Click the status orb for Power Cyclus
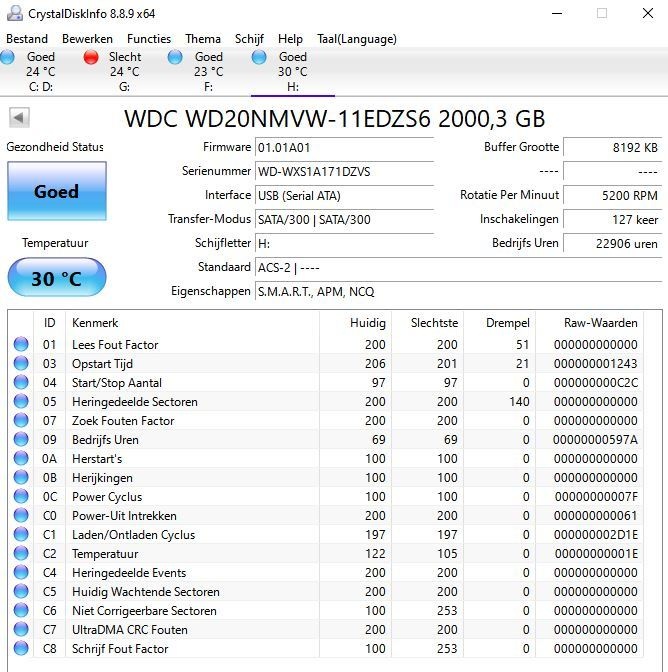Viewport: 668px width, 672px height. point(21,496)
